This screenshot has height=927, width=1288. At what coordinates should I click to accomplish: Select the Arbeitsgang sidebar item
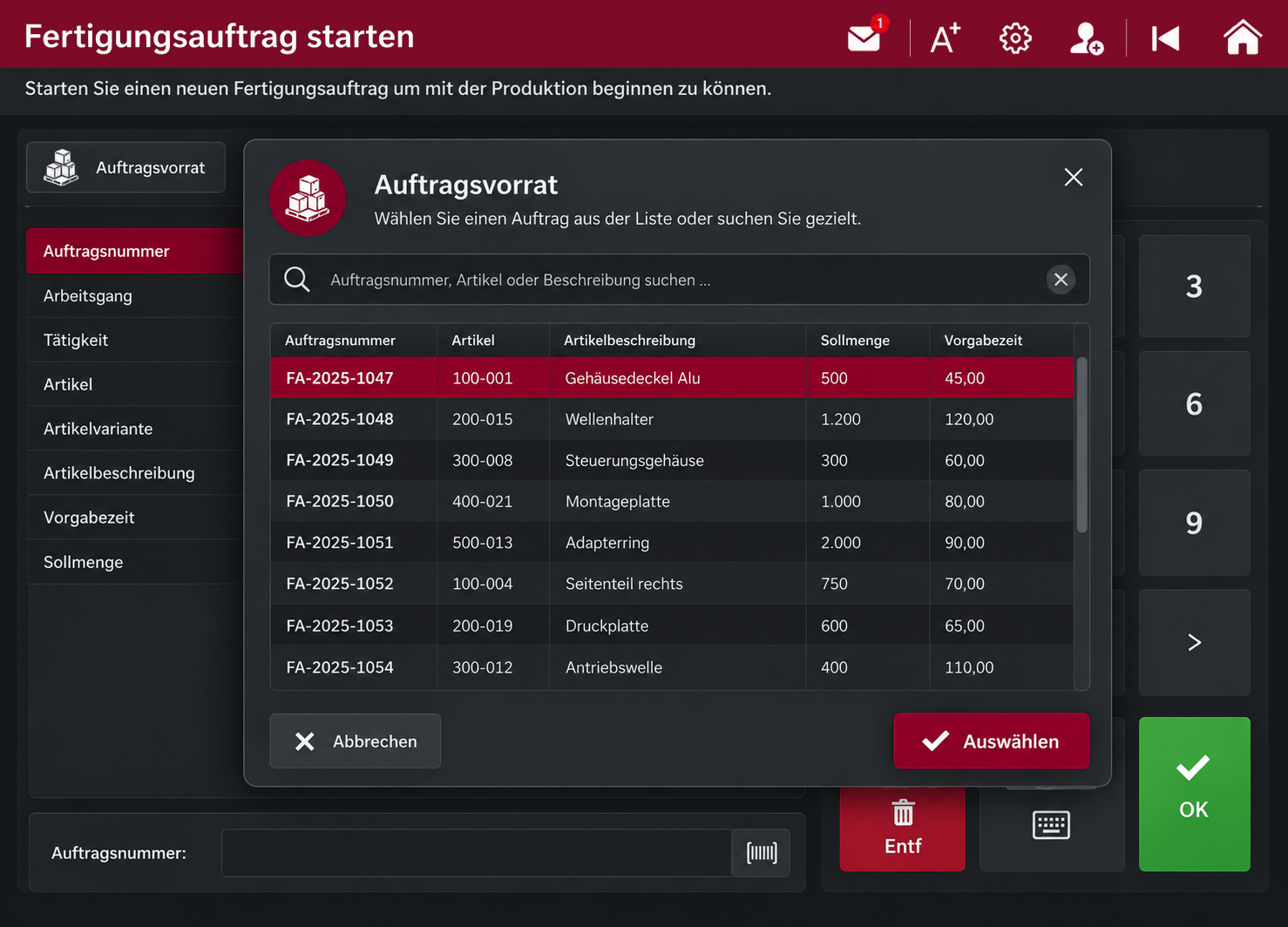(x=135, y=295)
